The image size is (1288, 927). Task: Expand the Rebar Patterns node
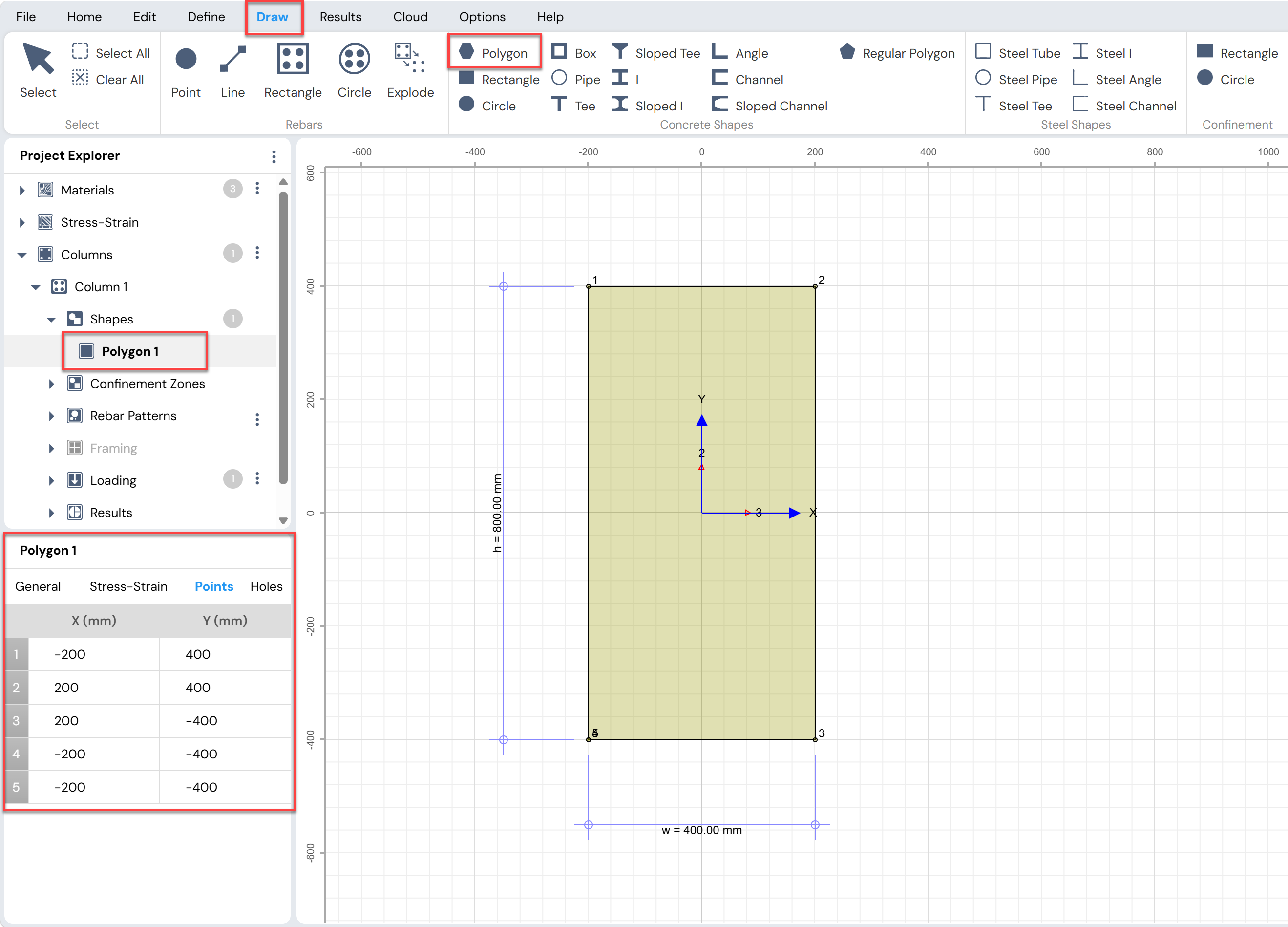tap(51, 416)
